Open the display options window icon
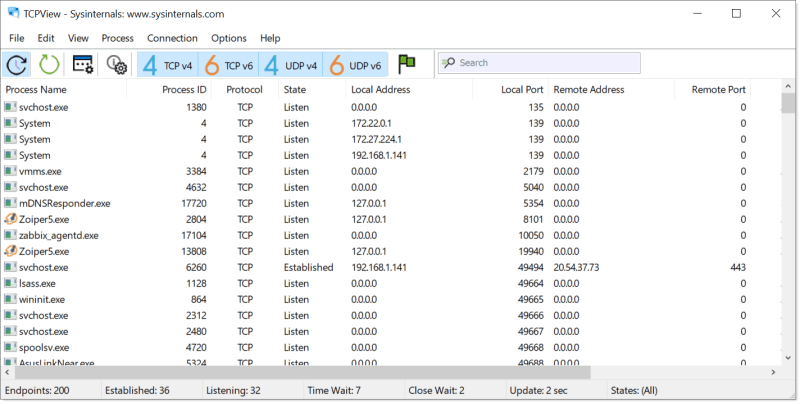The image size is (800, 404). click(x=83, y=64)
